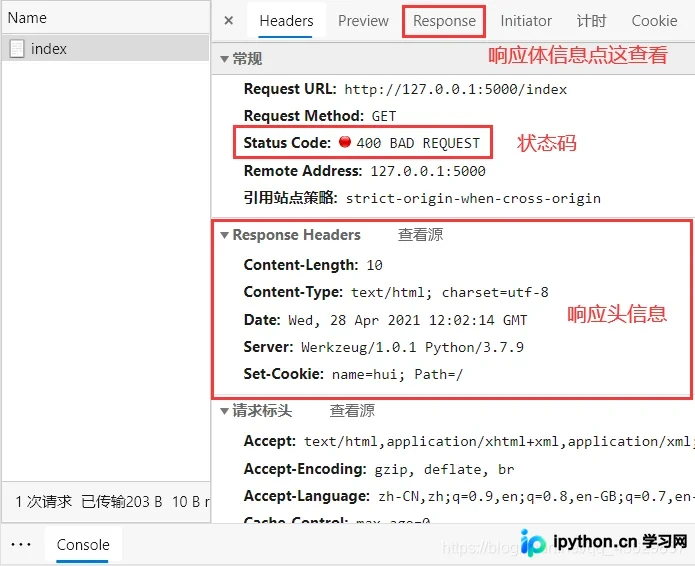Click the Remote Address value 127.0.0.1:5000
Image resolution: width=695 pixels, height=566 pixels.
428,171
